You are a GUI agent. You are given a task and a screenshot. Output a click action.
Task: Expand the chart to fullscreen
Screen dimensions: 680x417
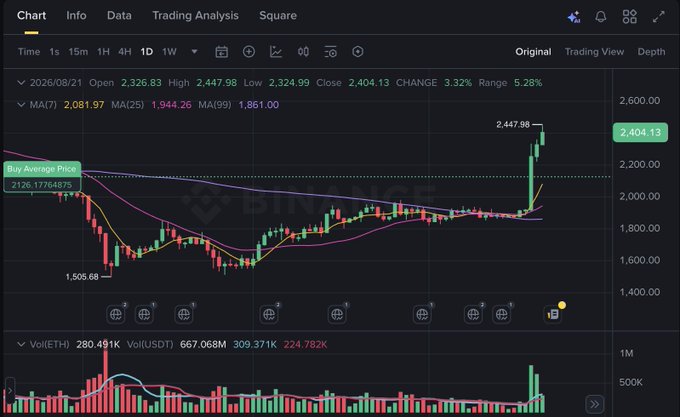coord(659,16)
